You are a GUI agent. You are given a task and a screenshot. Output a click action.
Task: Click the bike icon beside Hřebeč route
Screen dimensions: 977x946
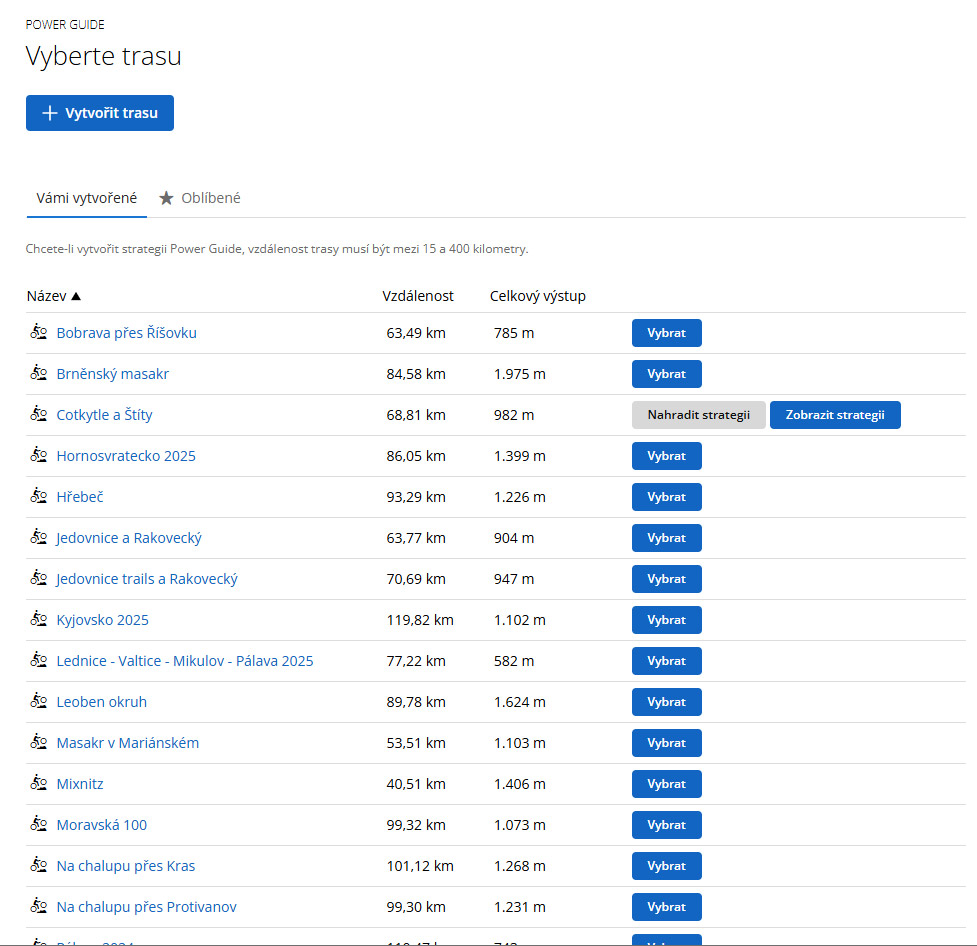[x=39, y=496]
